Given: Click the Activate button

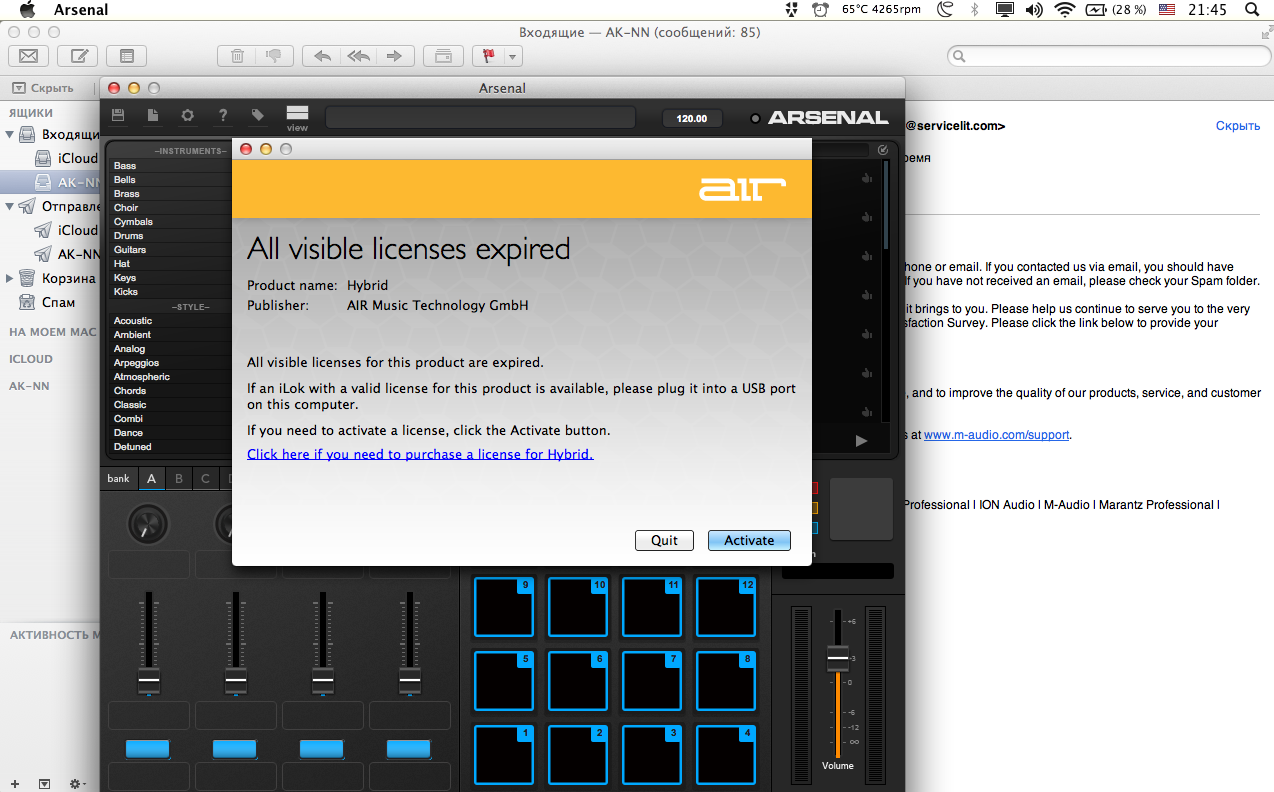Looking at the screenshot, I should [x=749, y=540].
